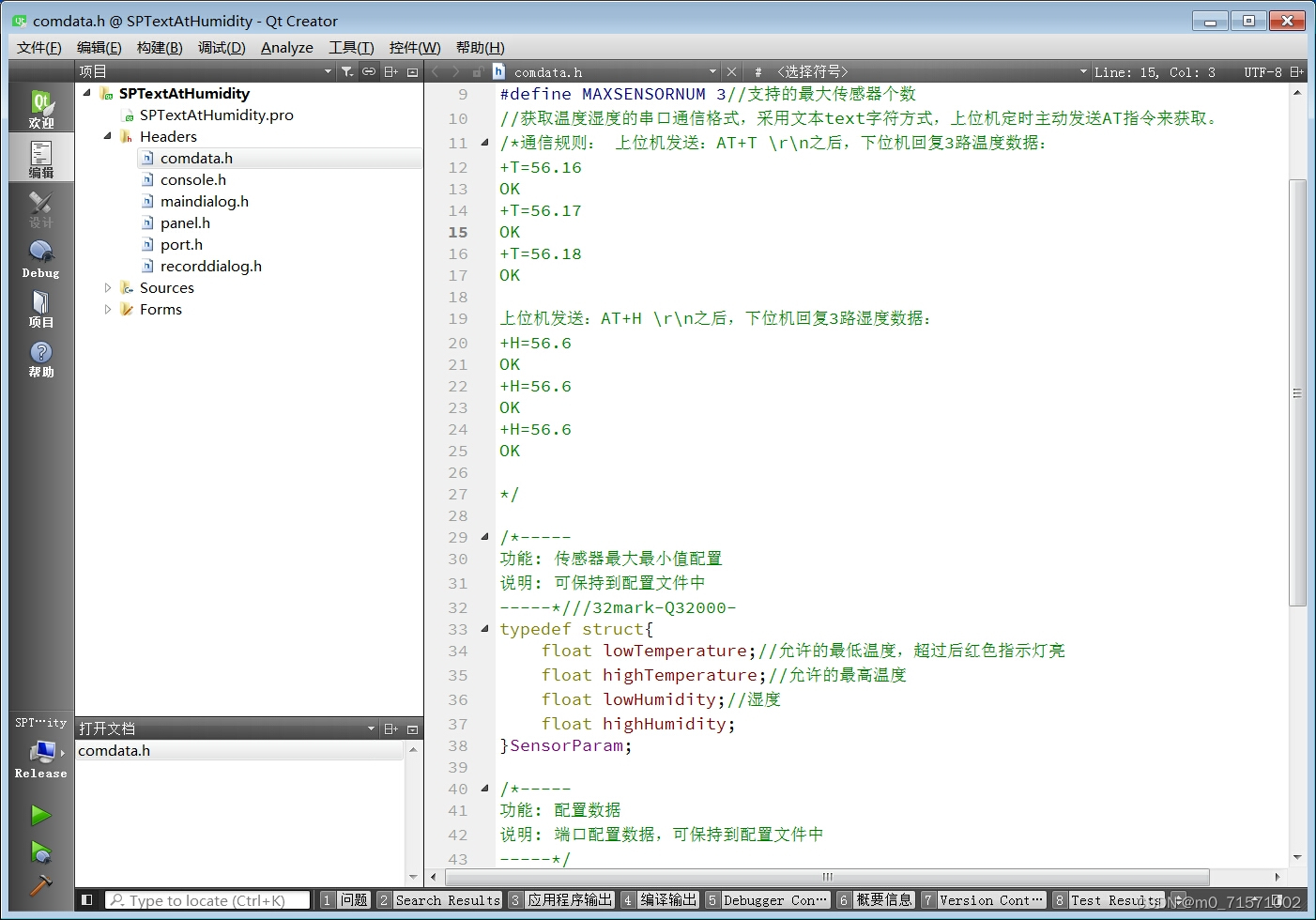This screenshot has width=1316, height=920.
Task: Click the filter tree icon in Projects pane
Action: point(347,71)
